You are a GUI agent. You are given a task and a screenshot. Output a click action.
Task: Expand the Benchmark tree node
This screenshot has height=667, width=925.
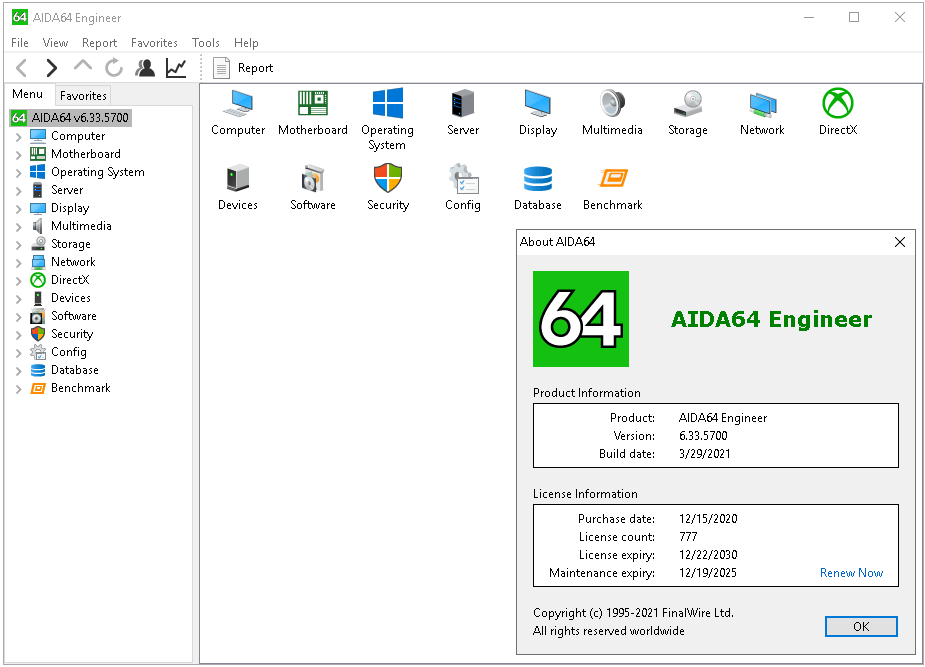[18, 389]
